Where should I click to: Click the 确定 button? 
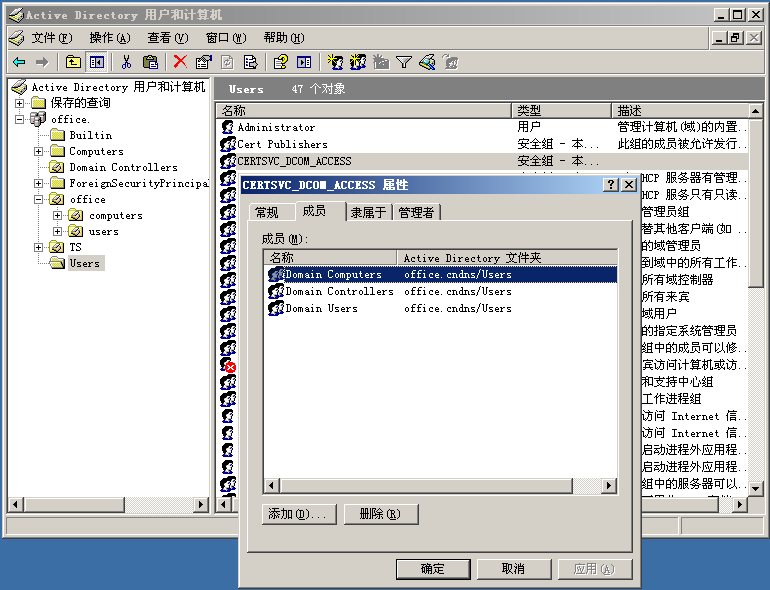click(433, 568)
